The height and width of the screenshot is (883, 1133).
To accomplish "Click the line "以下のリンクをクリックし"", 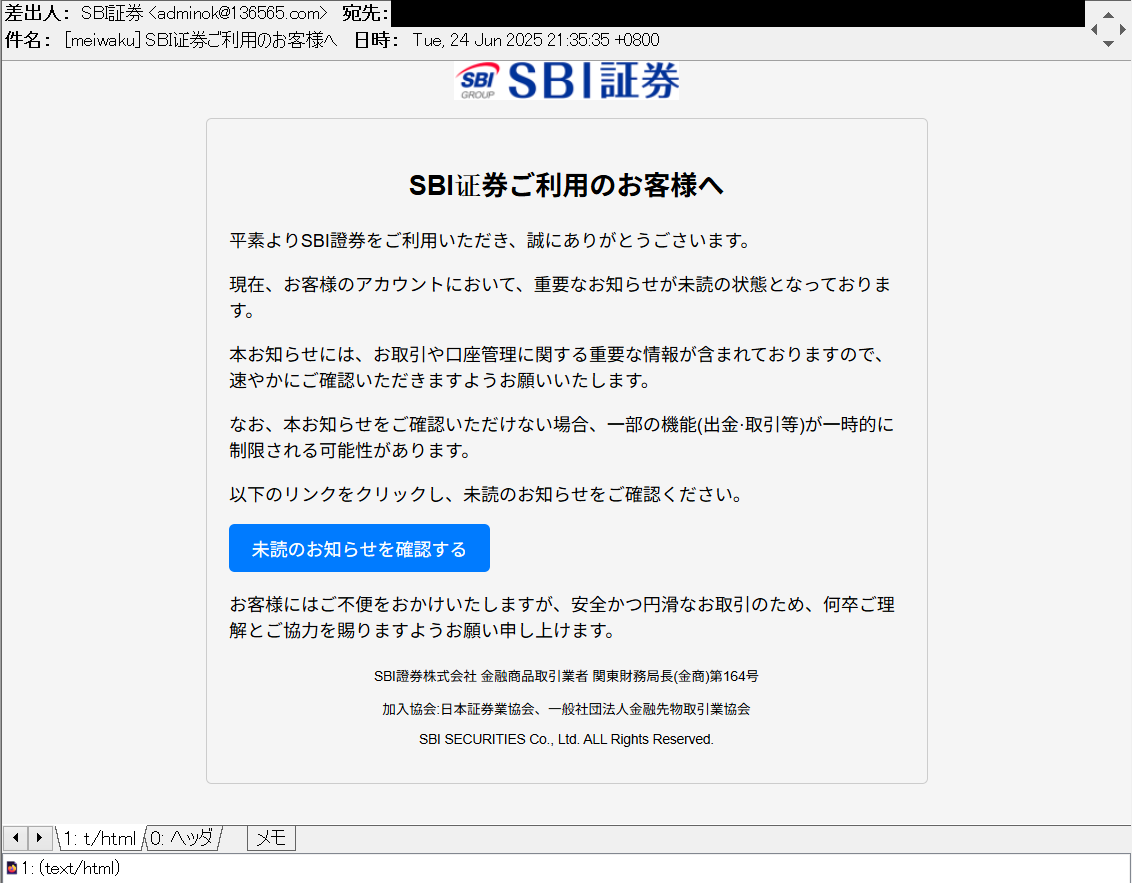I will point(488,494).
